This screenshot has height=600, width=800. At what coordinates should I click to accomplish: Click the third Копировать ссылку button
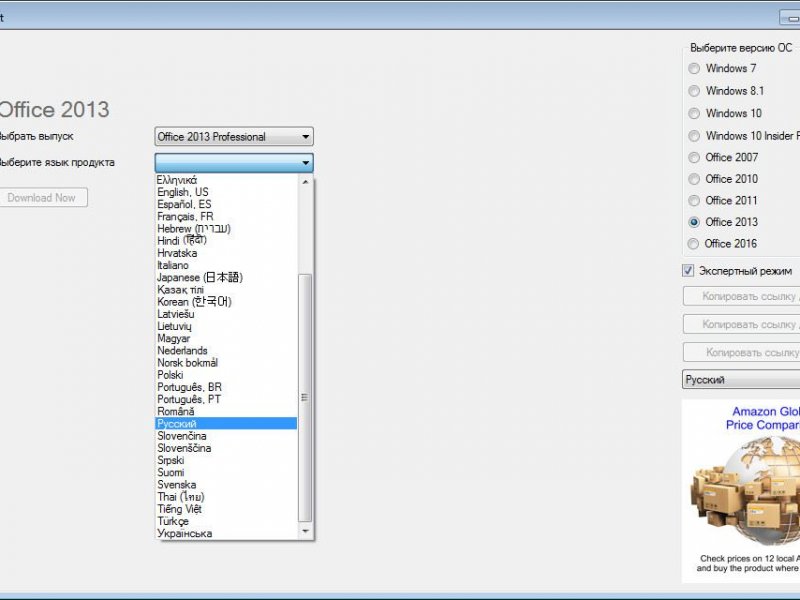(741, 352)
